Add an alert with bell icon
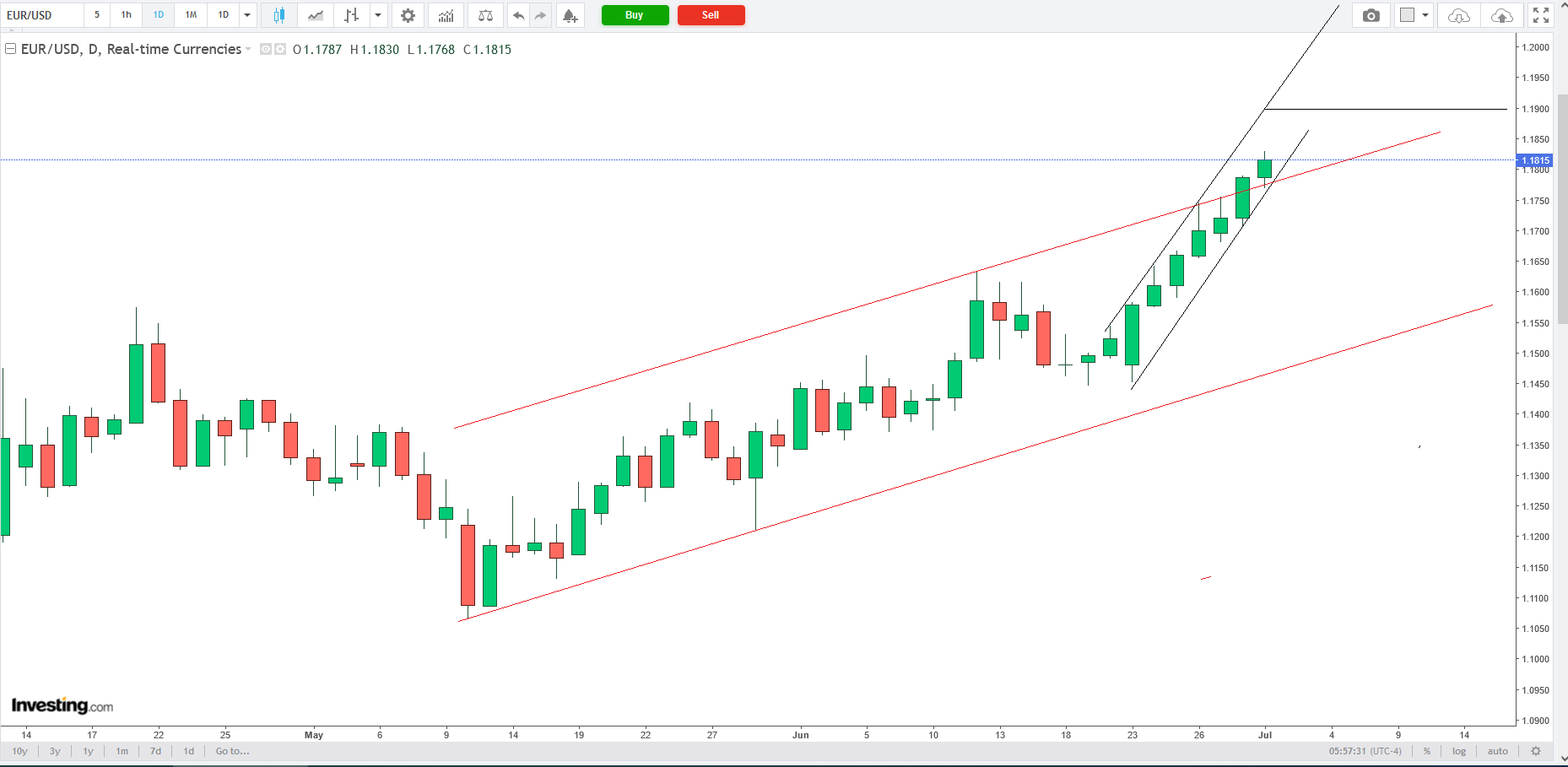Viewport: 1568px width, 767px height. 570,15
